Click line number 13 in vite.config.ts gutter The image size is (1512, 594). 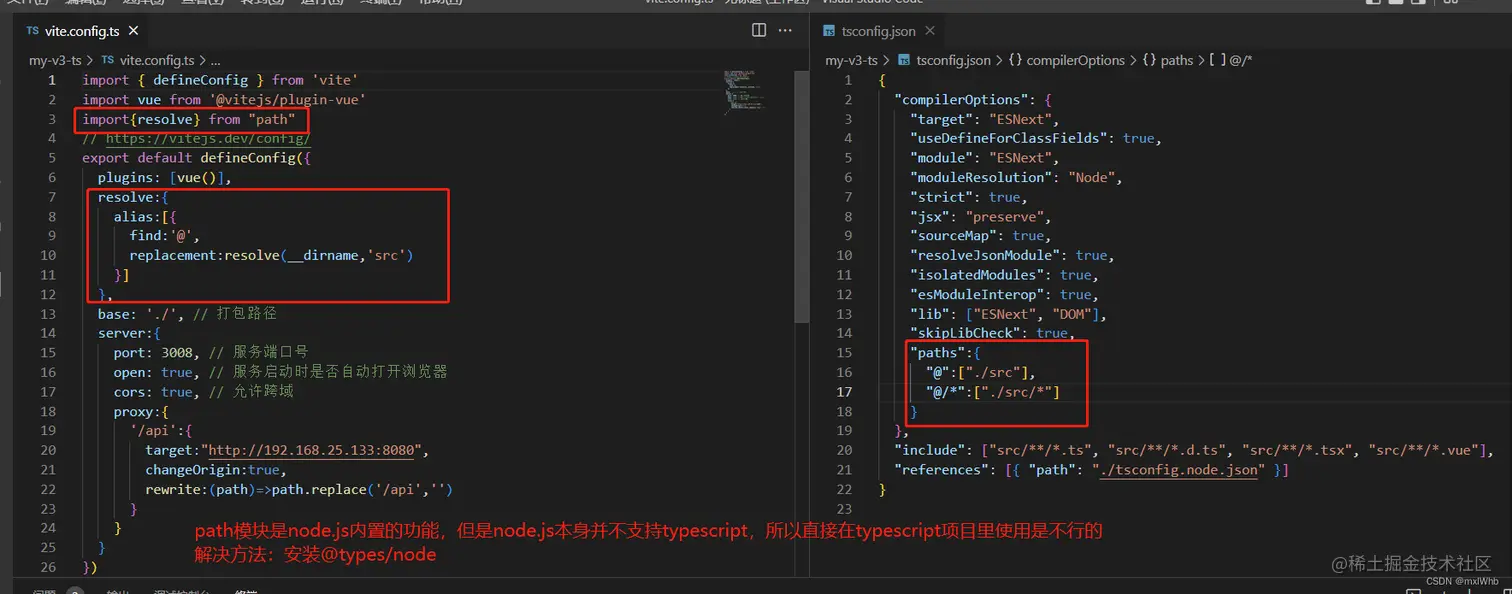click(48, 314)
